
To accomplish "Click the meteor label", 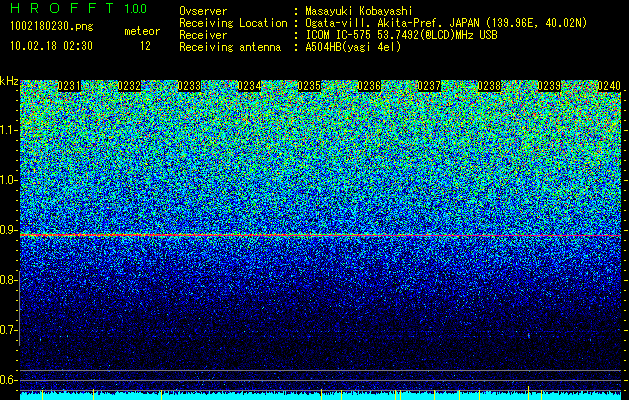I will coord(142,31).
